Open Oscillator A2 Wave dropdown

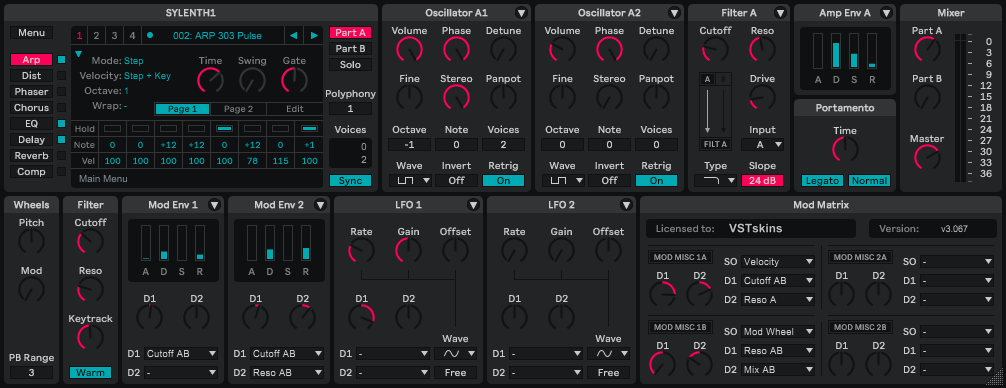click(x=563, y=181)
